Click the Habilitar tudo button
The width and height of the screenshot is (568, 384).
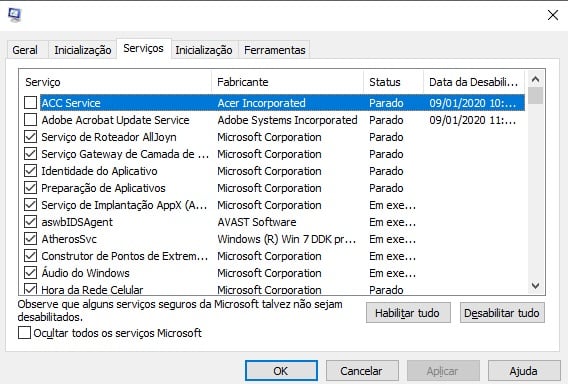coord(408,313)
